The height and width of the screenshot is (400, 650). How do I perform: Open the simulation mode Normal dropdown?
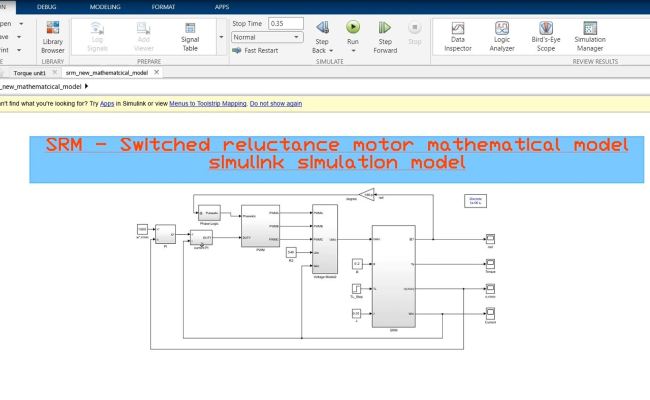coord(267,37)
